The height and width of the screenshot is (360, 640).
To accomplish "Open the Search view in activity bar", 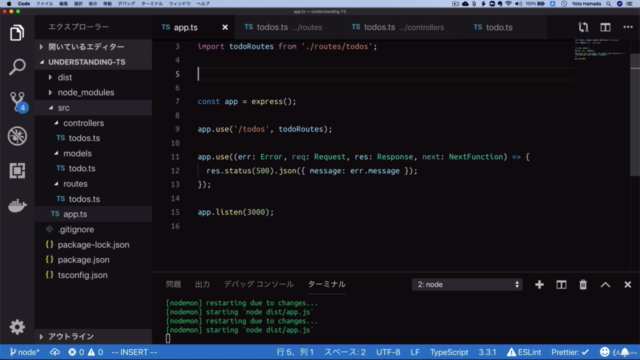I will tap(17, 67).
